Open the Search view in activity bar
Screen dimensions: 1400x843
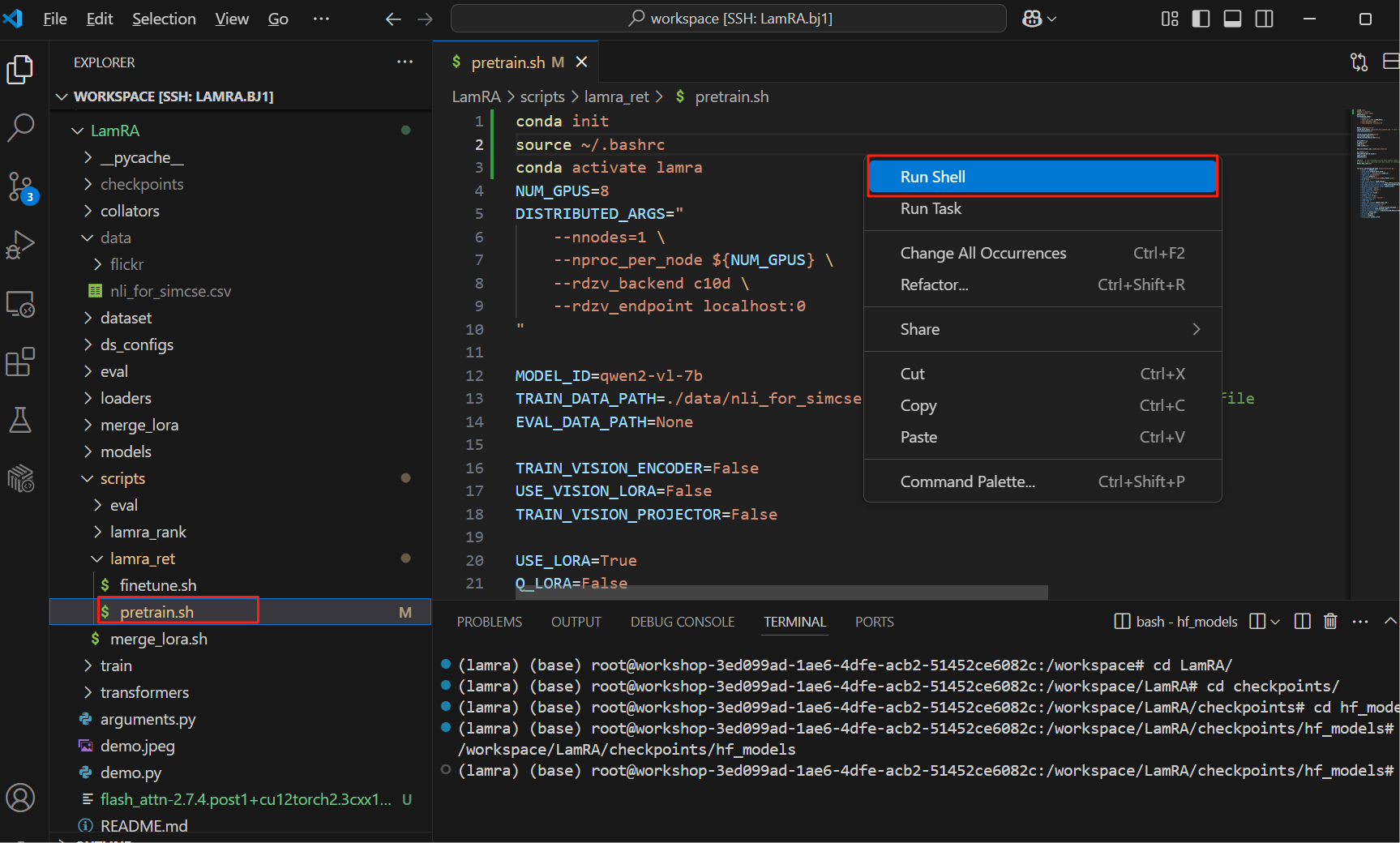[20, 127]
